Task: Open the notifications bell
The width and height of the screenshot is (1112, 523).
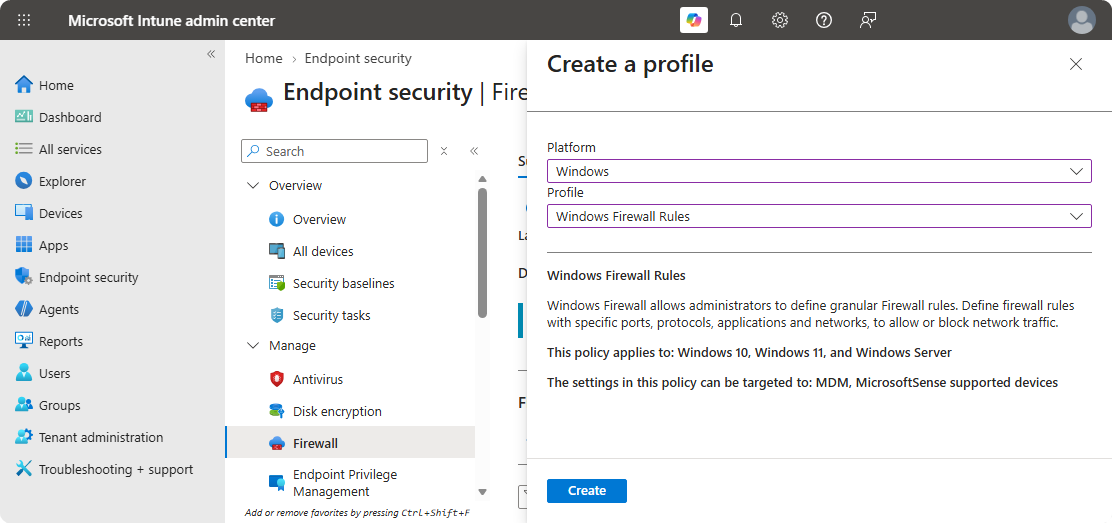Action: click(x=736, y=20)
